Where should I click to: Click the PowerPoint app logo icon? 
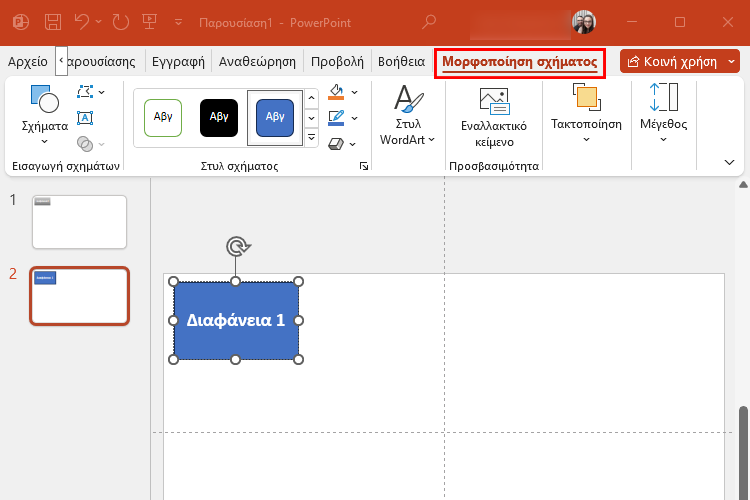21,22
